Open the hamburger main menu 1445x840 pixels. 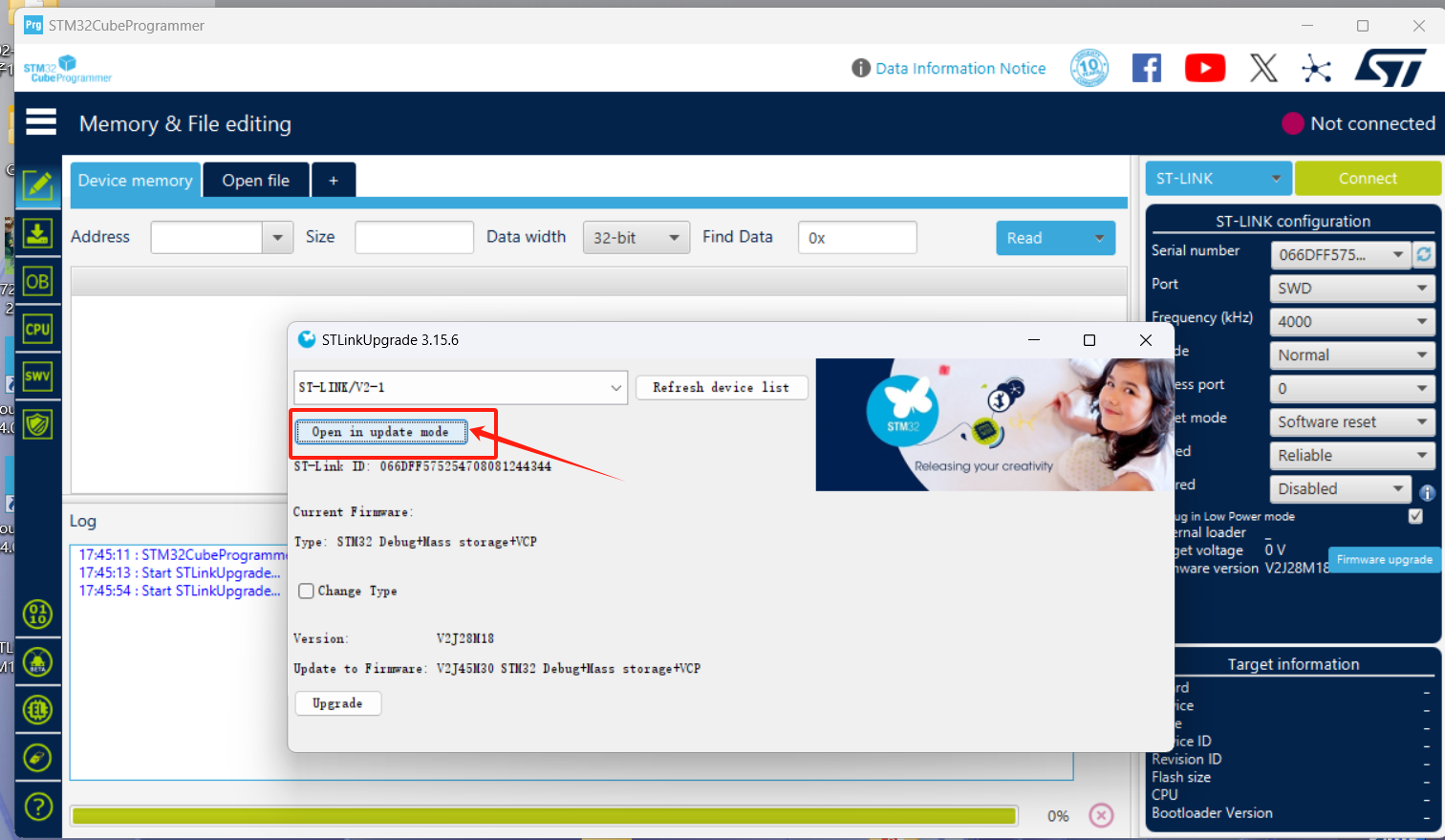click(41, 122)
